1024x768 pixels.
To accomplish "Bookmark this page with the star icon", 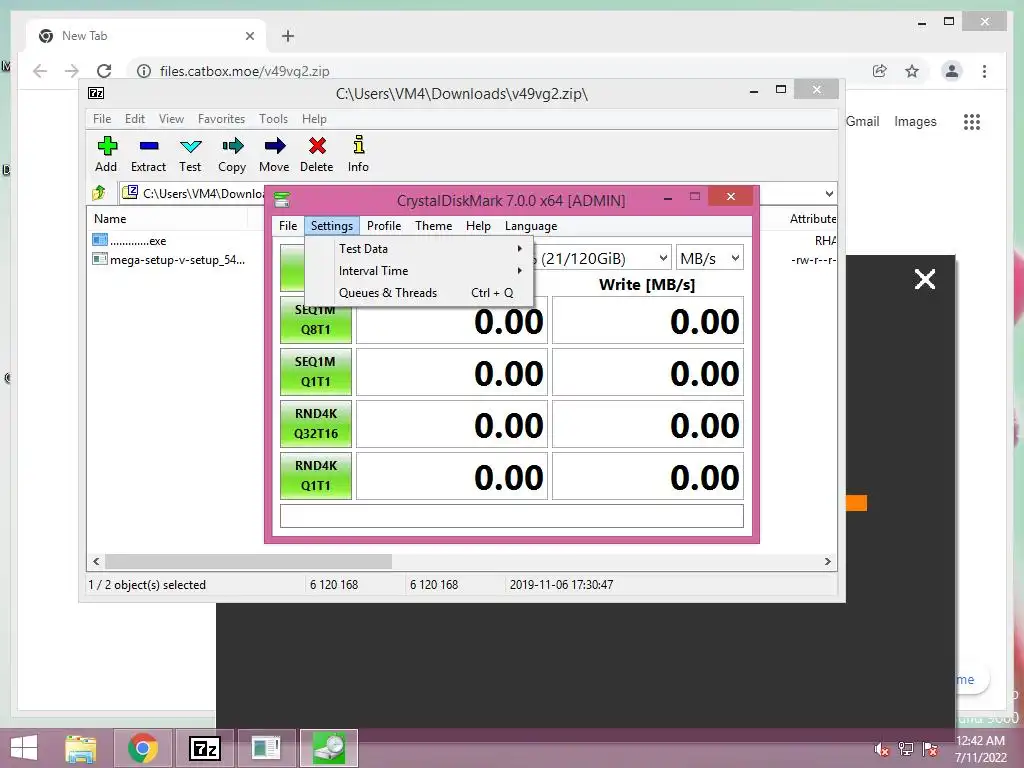I will pos(912,71).
